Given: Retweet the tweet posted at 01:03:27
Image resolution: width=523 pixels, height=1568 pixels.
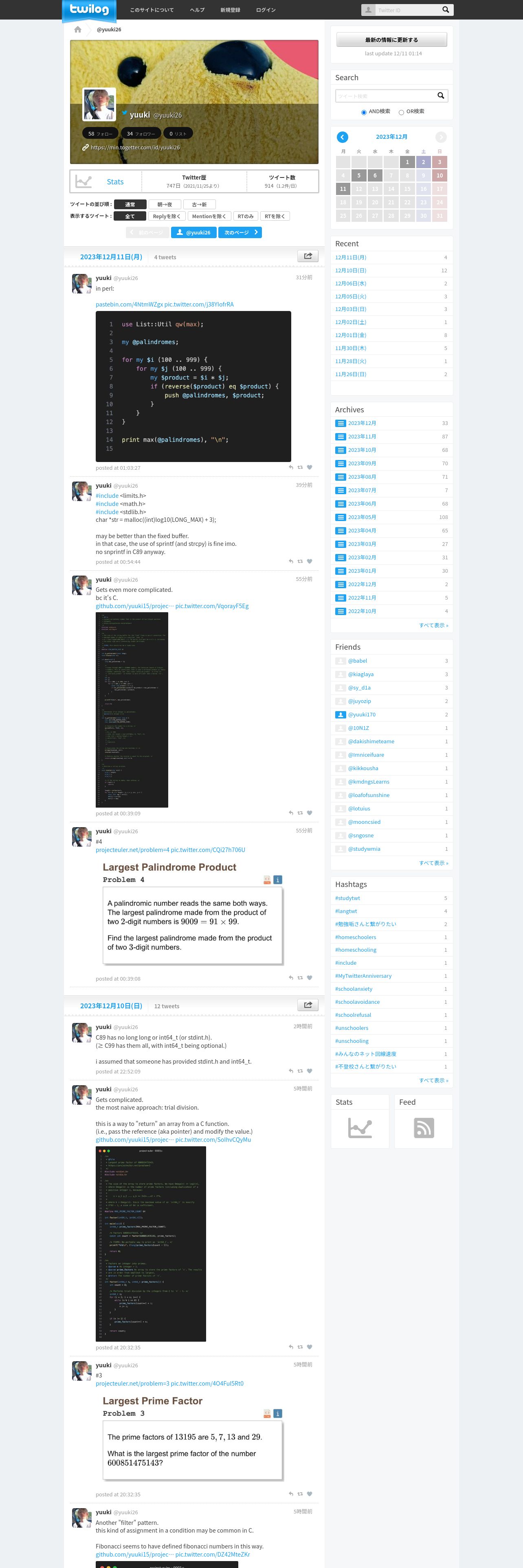Looking at the screenshot, I should (300, 467).
